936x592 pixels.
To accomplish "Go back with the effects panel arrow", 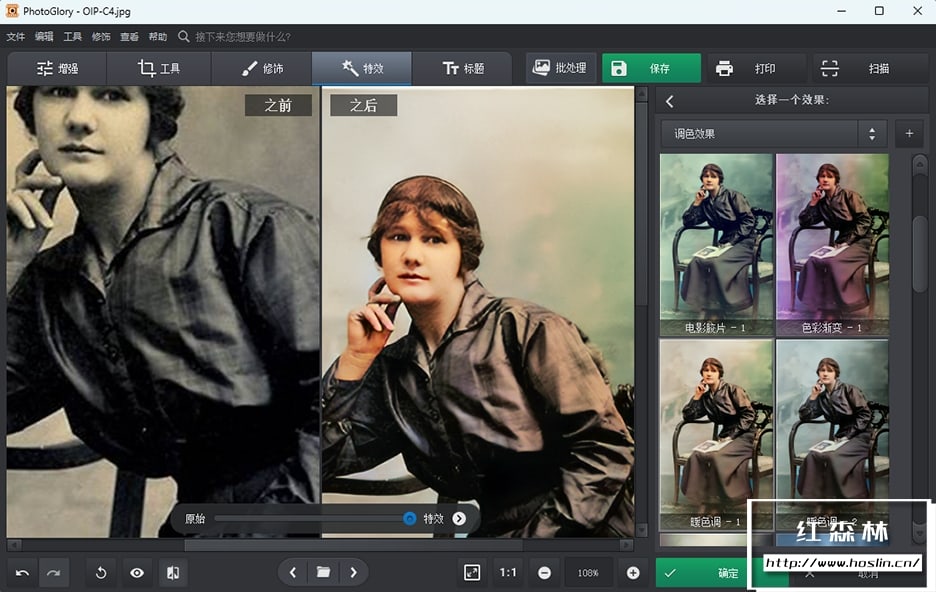I will click(x=670, y=101).
